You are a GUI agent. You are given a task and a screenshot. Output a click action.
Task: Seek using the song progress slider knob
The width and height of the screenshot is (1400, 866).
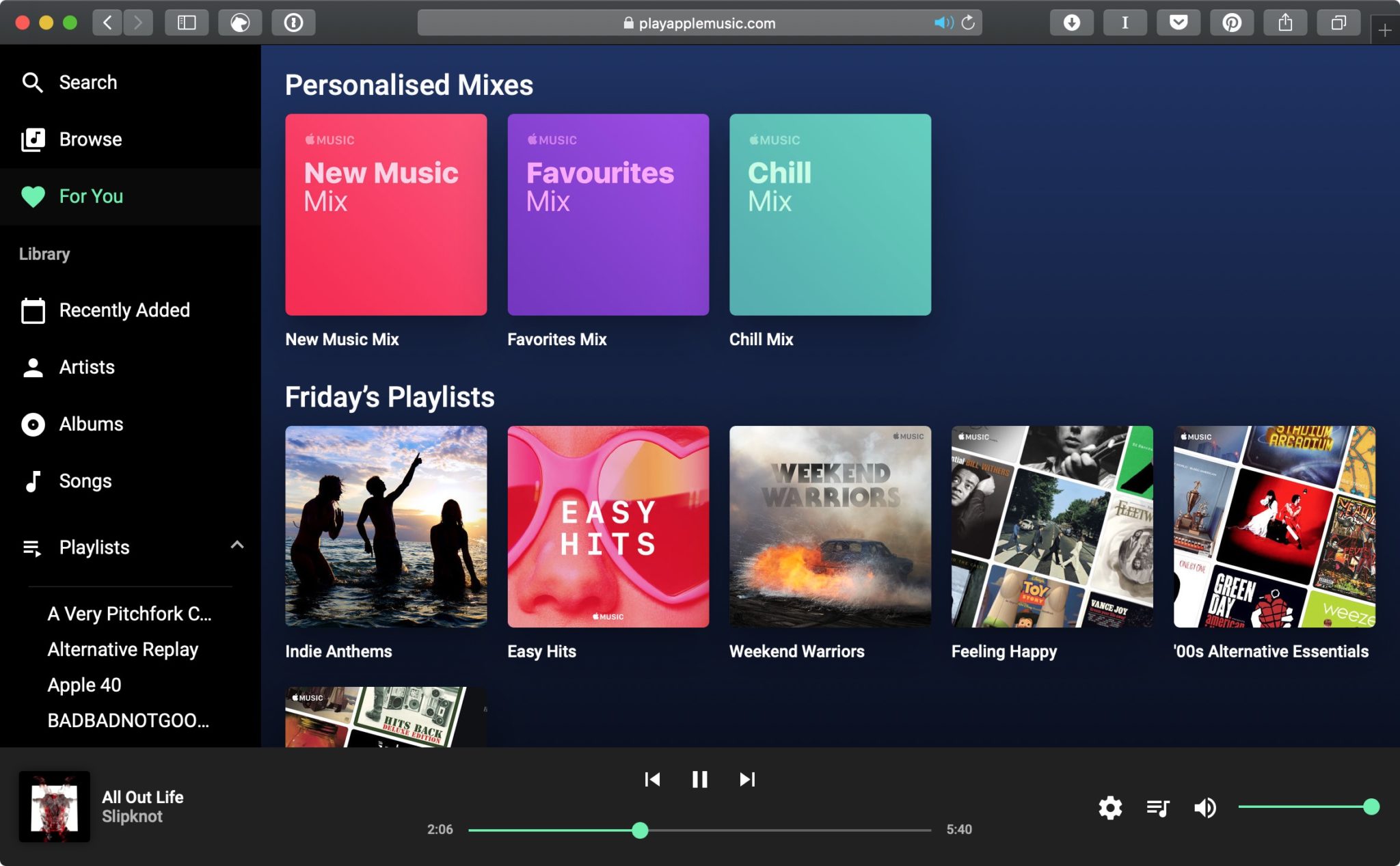pos(640,830)
